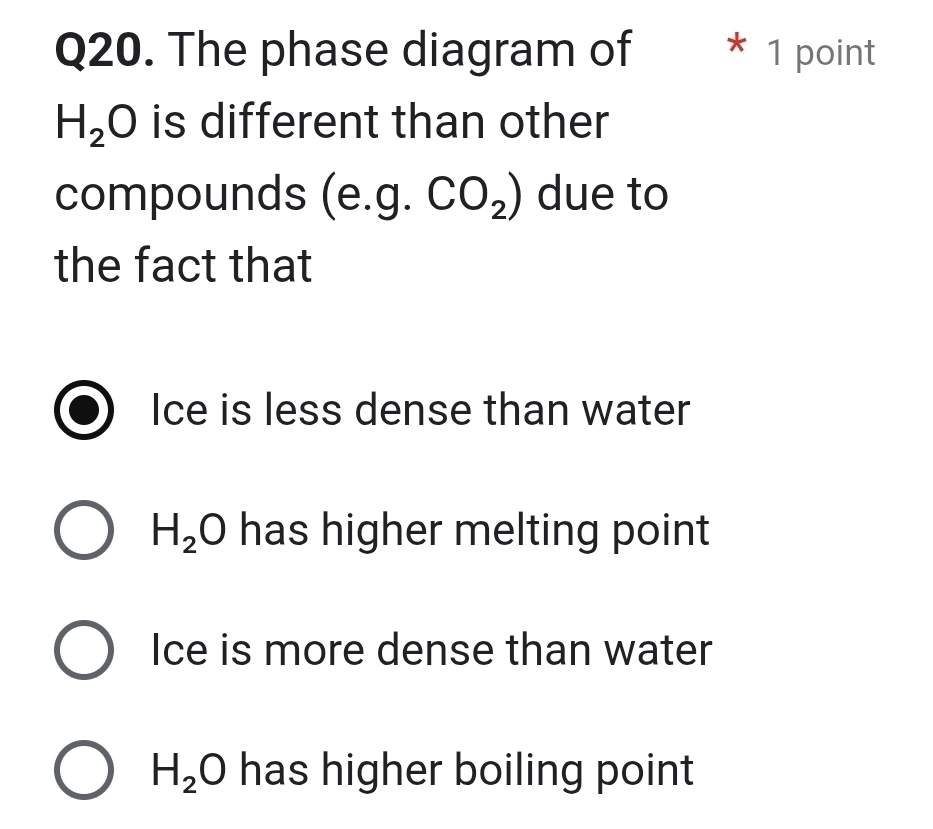Click the "Q20." question number
The image size is (933, 829).
[105, 50]
